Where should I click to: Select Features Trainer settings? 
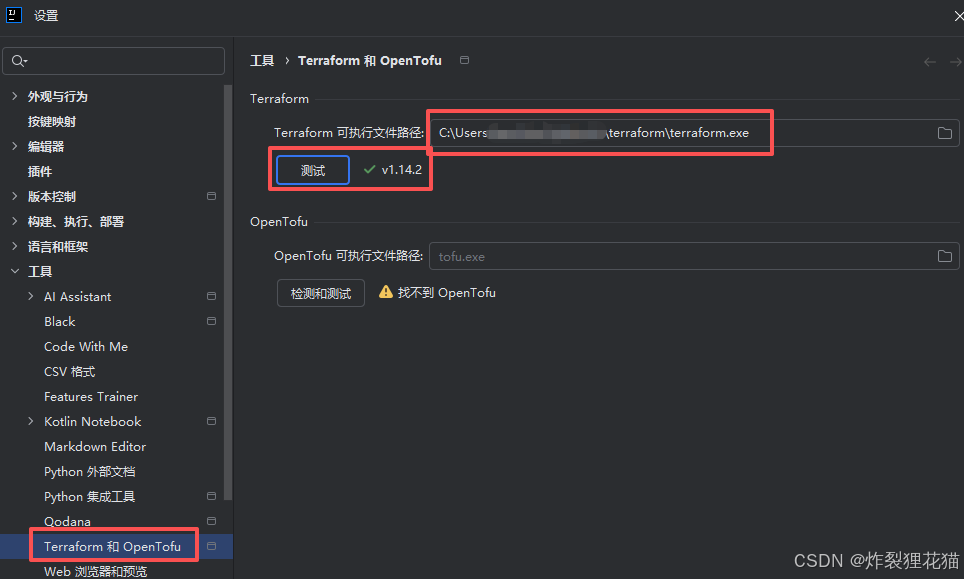[91, 396]
